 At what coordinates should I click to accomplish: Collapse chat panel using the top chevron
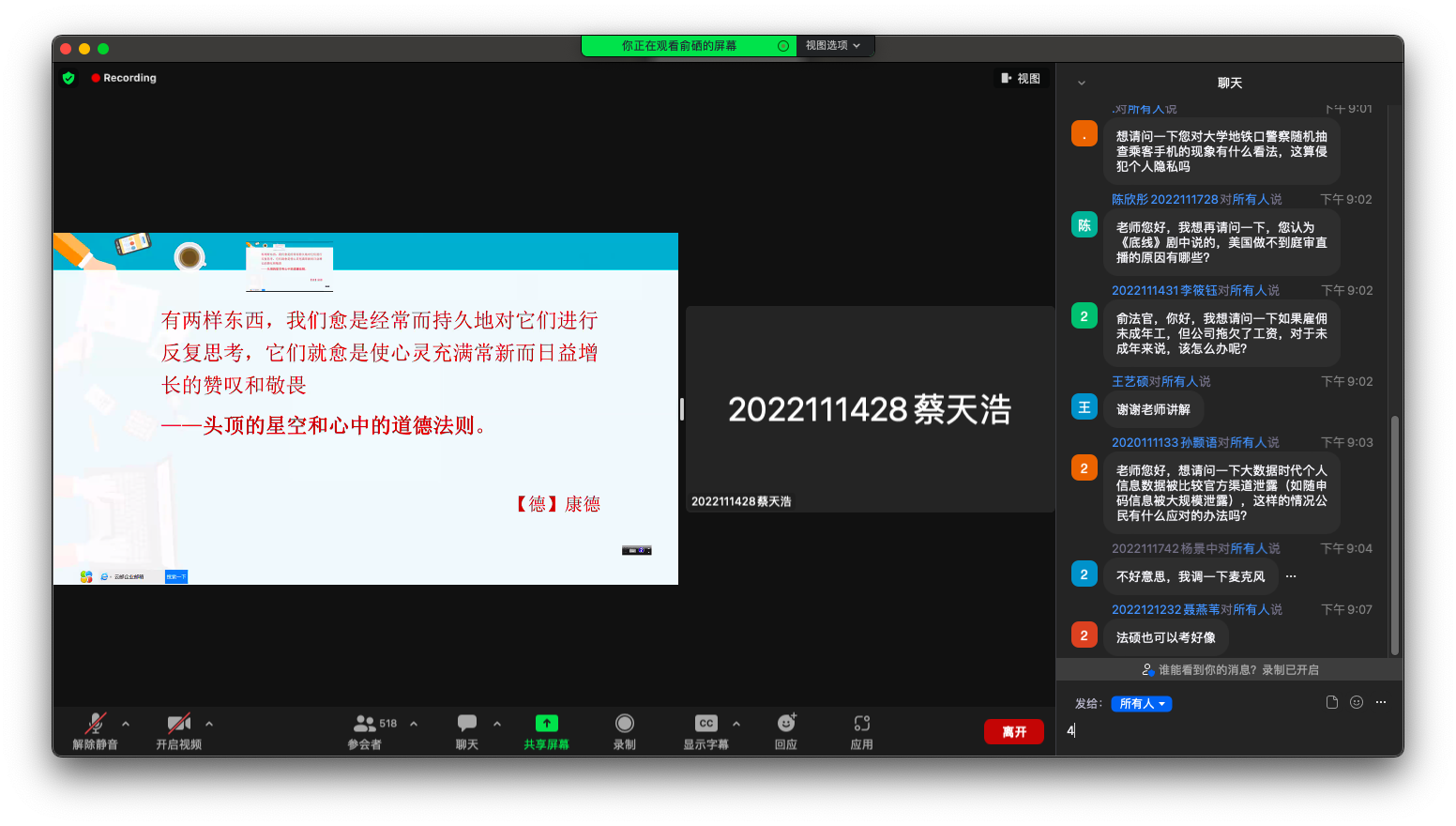[x=1082, y=84]
